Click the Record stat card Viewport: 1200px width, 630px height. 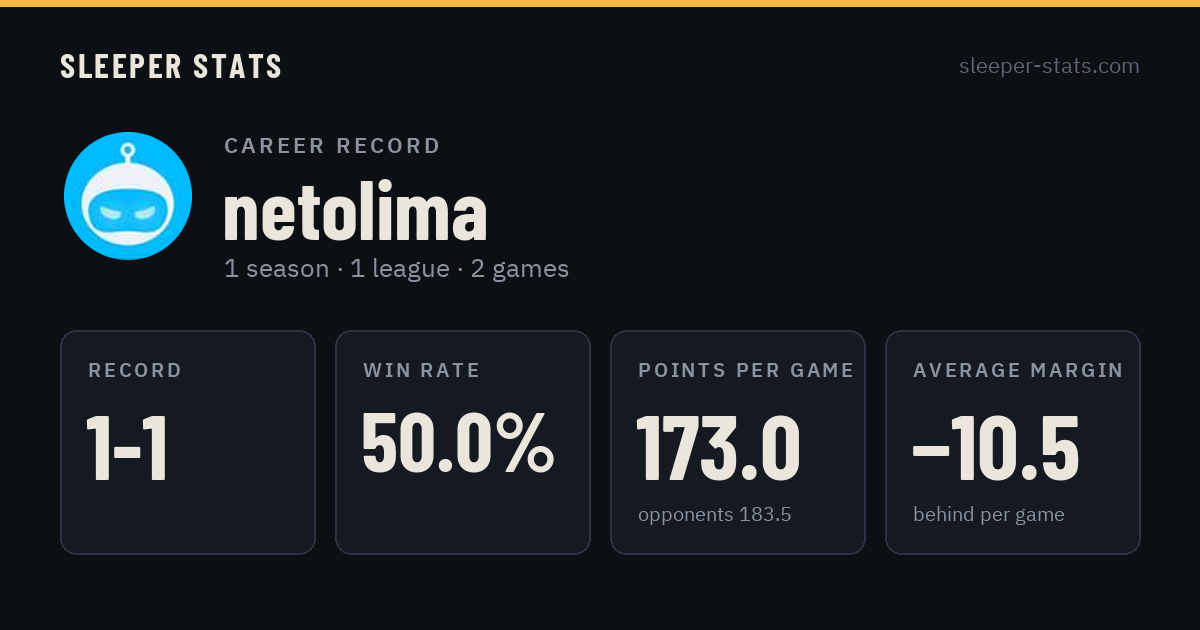[188, 442]
